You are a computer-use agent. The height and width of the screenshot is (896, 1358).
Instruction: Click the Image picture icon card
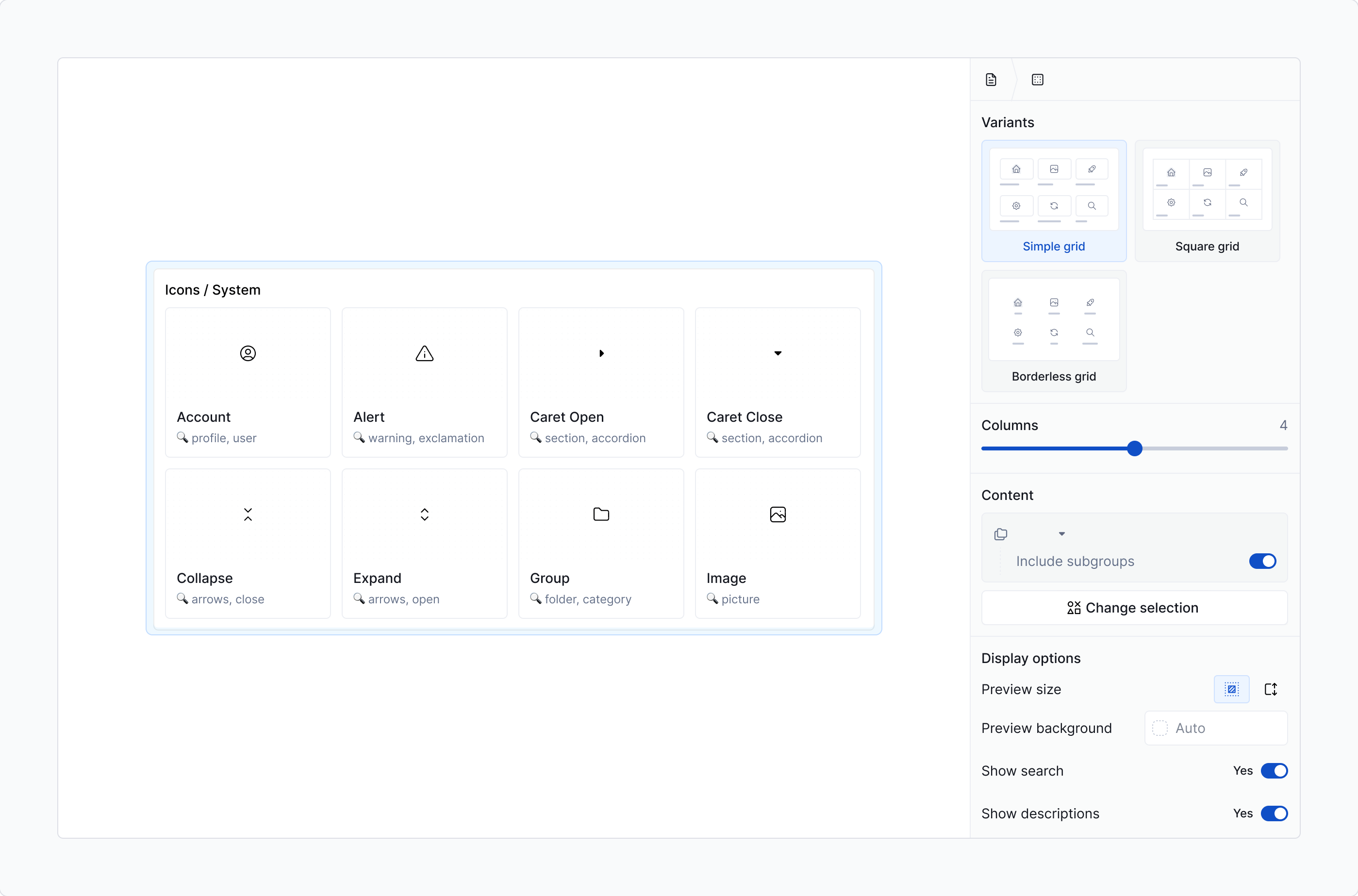[x=778, y=544]
